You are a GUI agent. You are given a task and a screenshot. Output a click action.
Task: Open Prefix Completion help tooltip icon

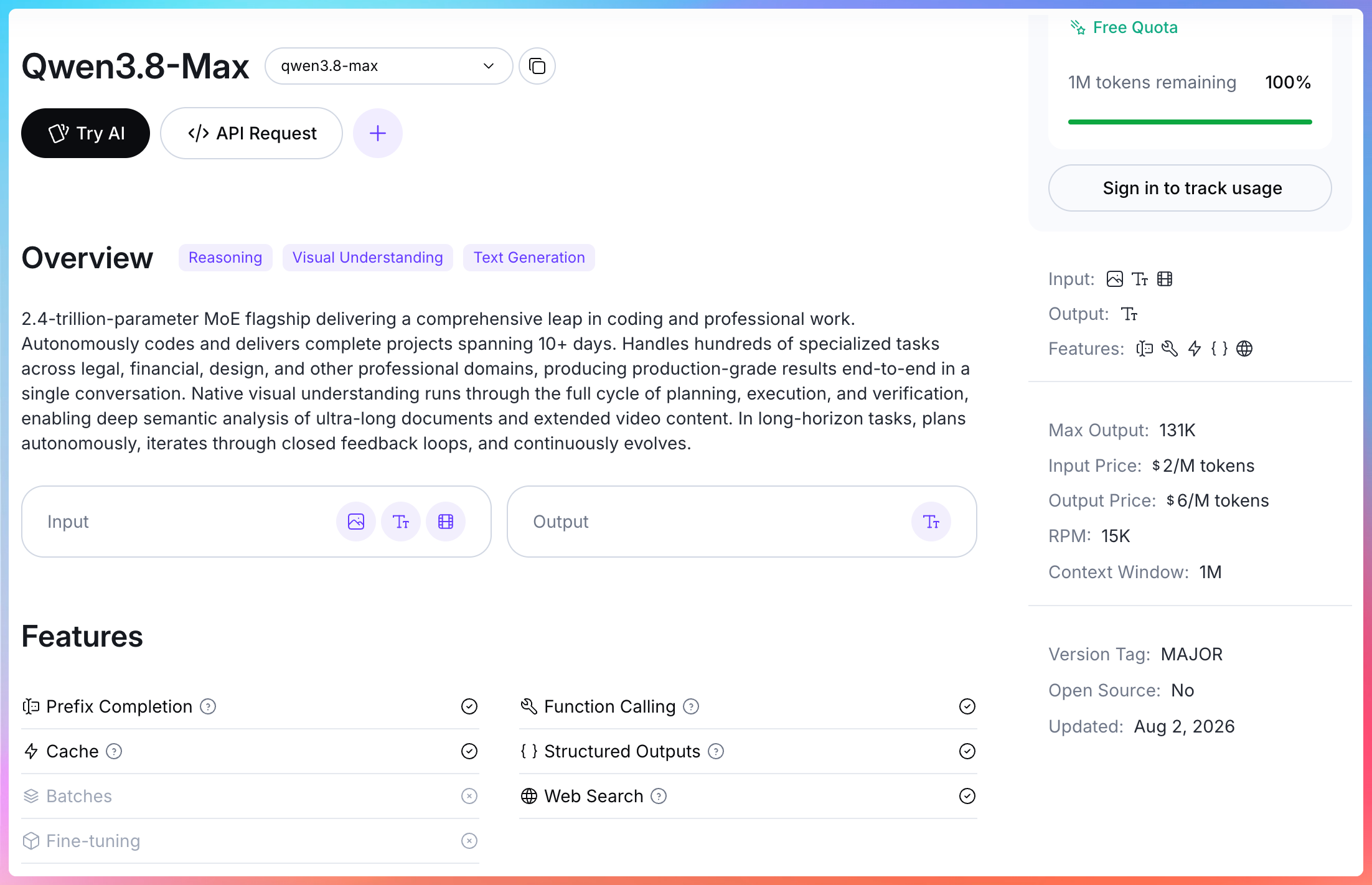[208, 706]
